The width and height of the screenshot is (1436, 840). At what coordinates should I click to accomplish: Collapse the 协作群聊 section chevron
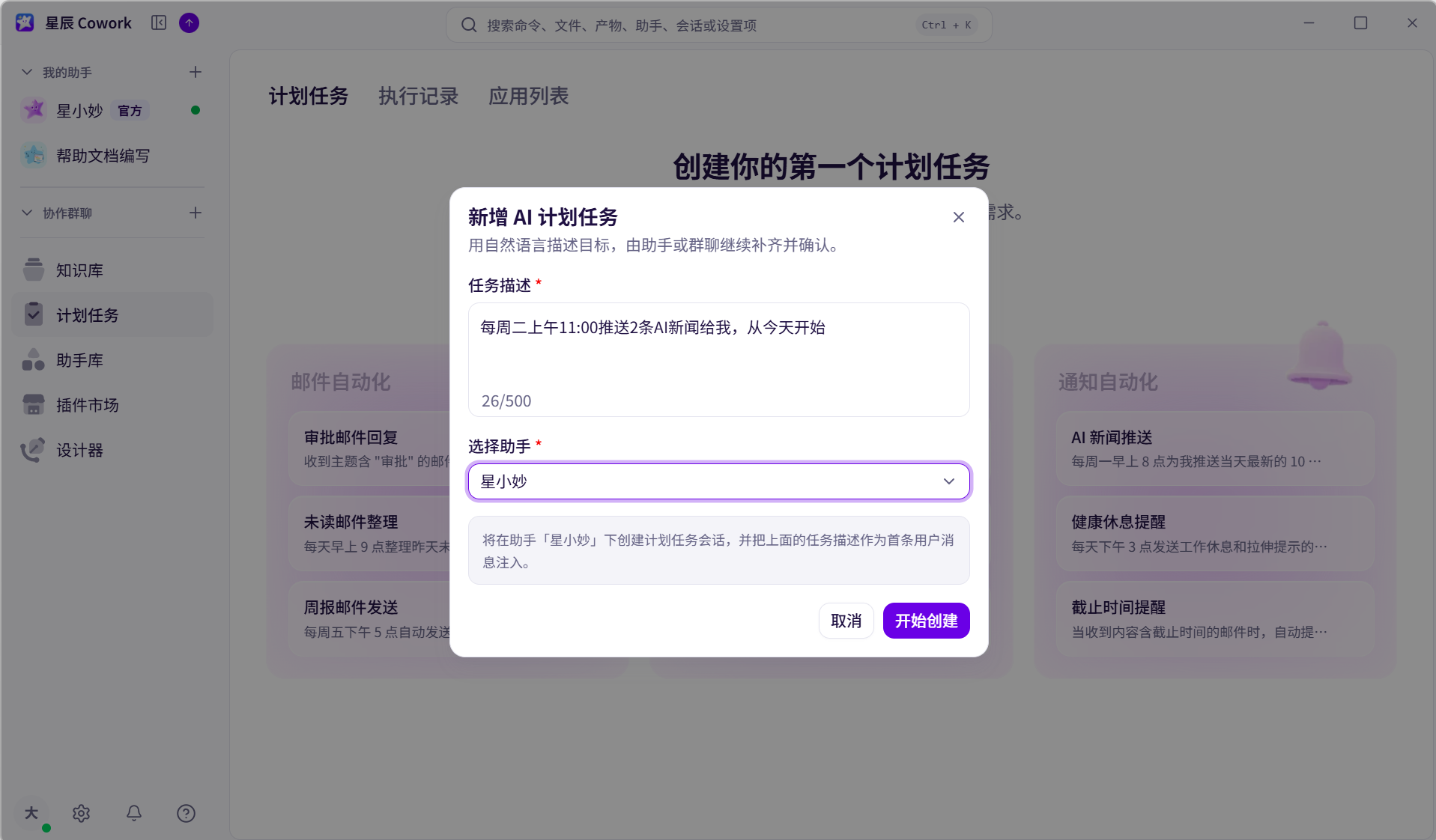pyautogui.click(x=27, y=213)
